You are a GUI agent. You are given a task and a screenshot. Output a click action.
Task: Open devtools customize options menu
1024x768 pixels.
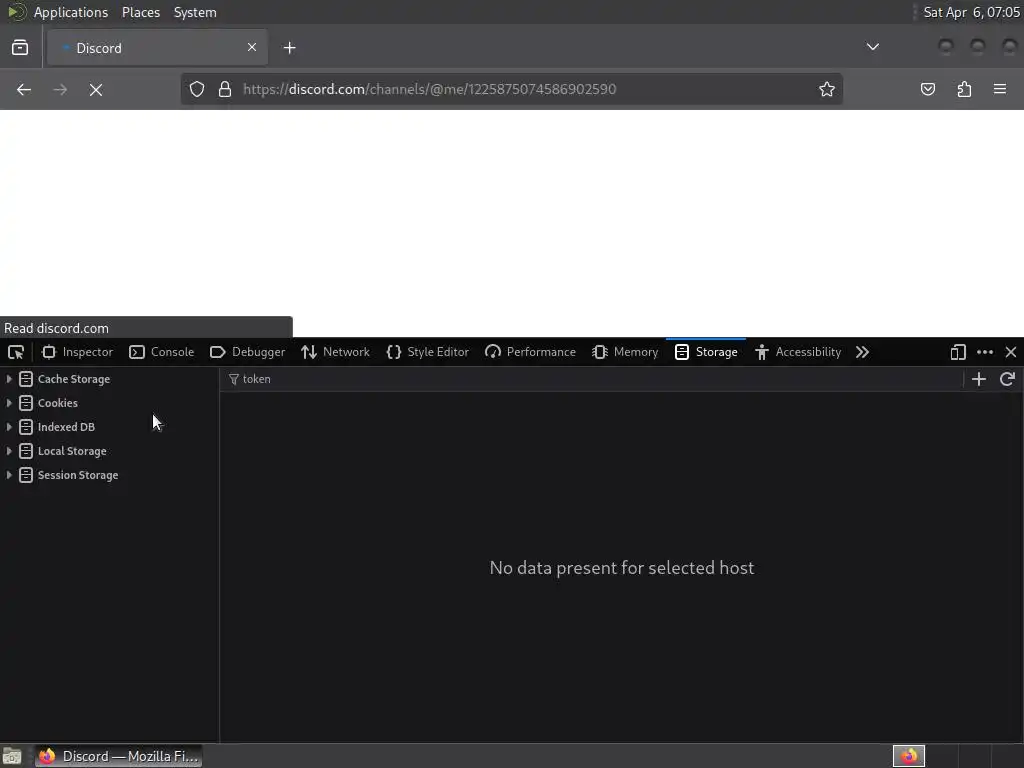point(985,352)
